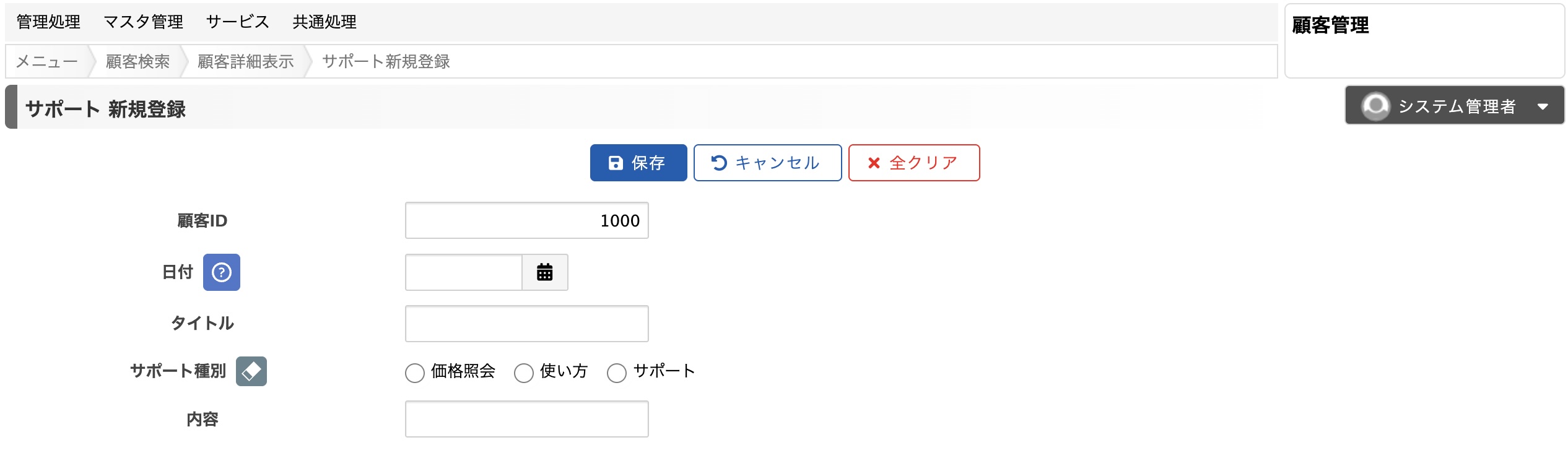Return to メニュー breadcrumb
The width and height of the screenshot is (1568, 466).
point(47,61)
